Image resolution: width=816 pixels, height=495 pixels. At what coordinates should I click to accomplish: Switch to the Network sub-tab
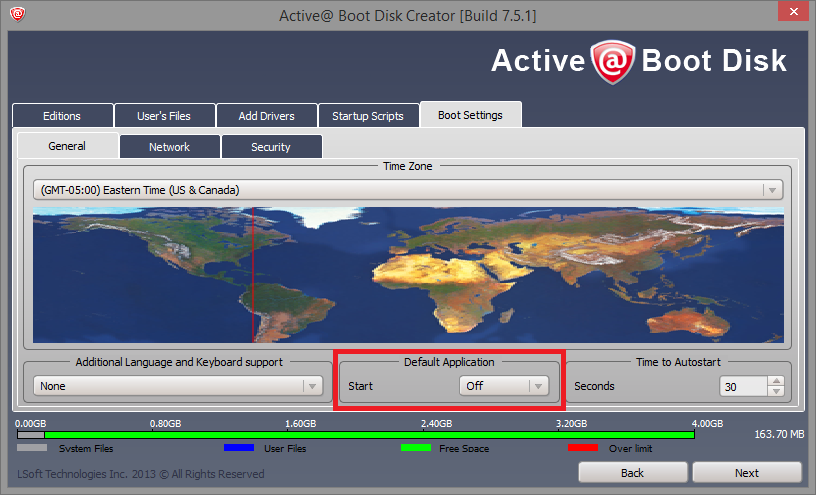(x=169, y=147)
